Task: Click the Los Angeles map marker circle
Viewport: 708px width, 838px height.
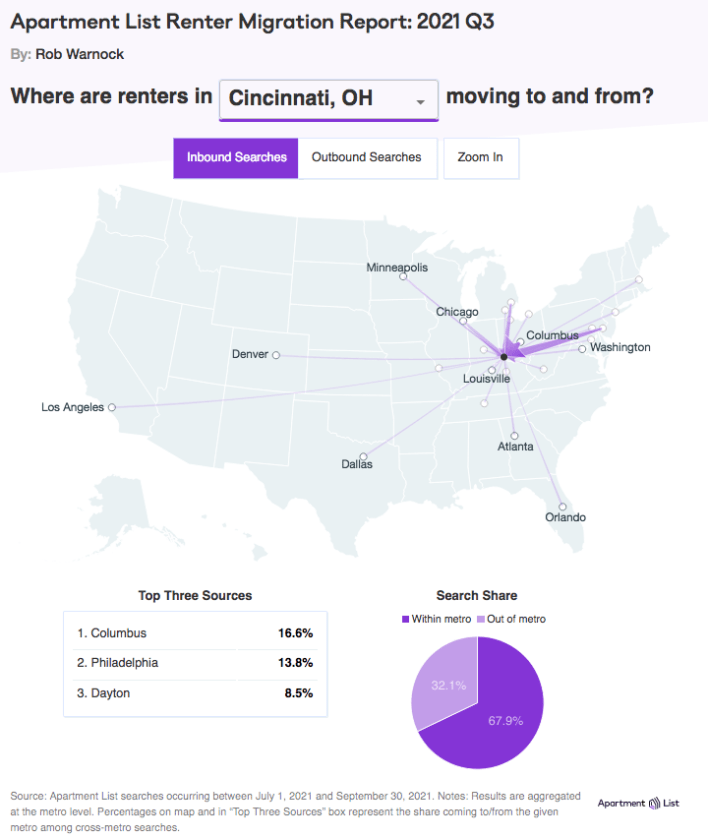Action: coord(112,407)
